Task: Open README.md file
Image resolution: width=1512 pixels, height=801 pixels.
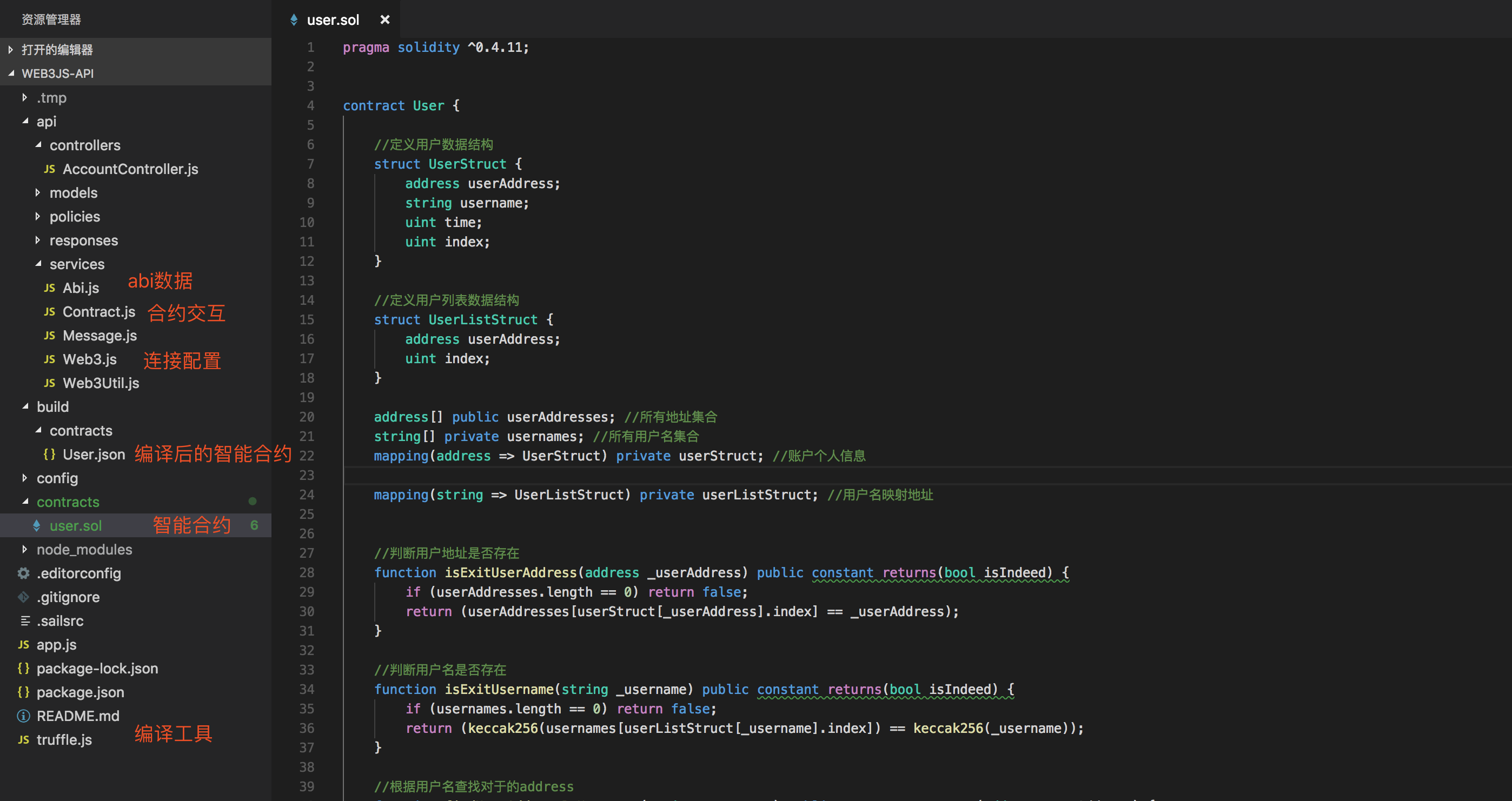Action: [x=78, y=716]
